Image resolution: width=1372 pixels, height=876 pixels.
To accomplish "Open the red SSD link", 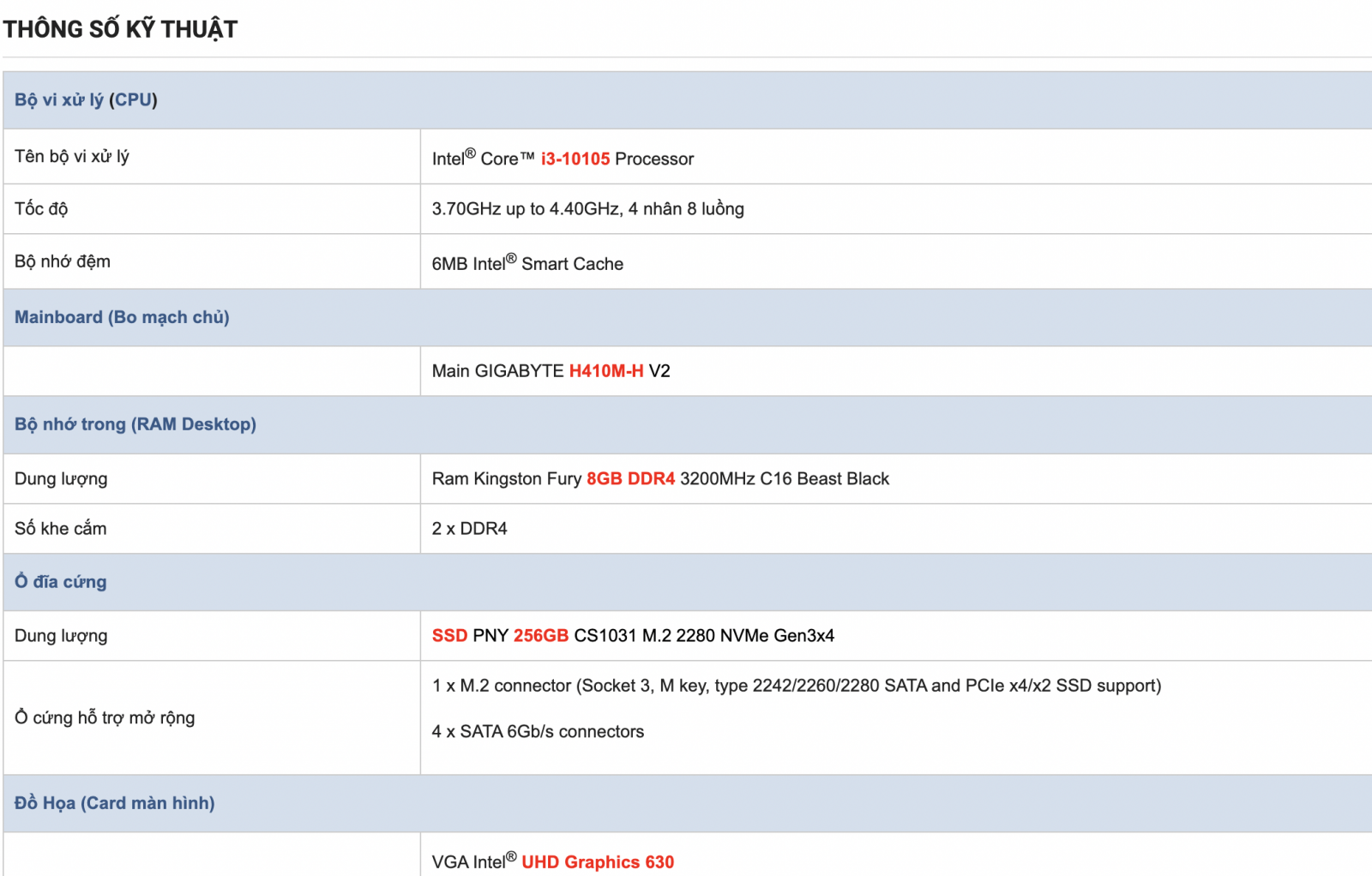I will pyautogui.click(x=449, y=636).
